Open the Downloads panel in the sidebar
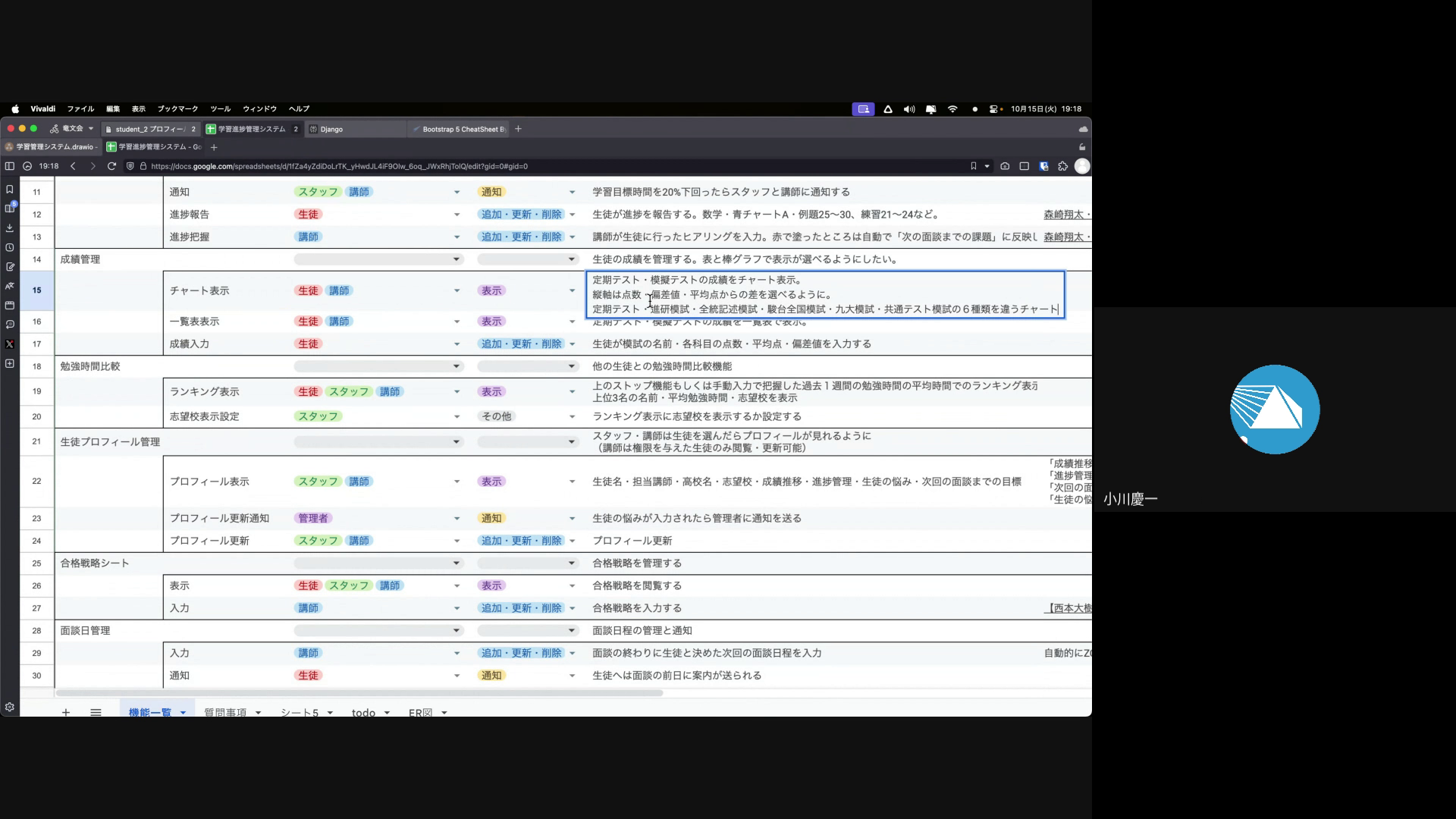Screen dimensions: 1456x819 click(x=10, y=228)
